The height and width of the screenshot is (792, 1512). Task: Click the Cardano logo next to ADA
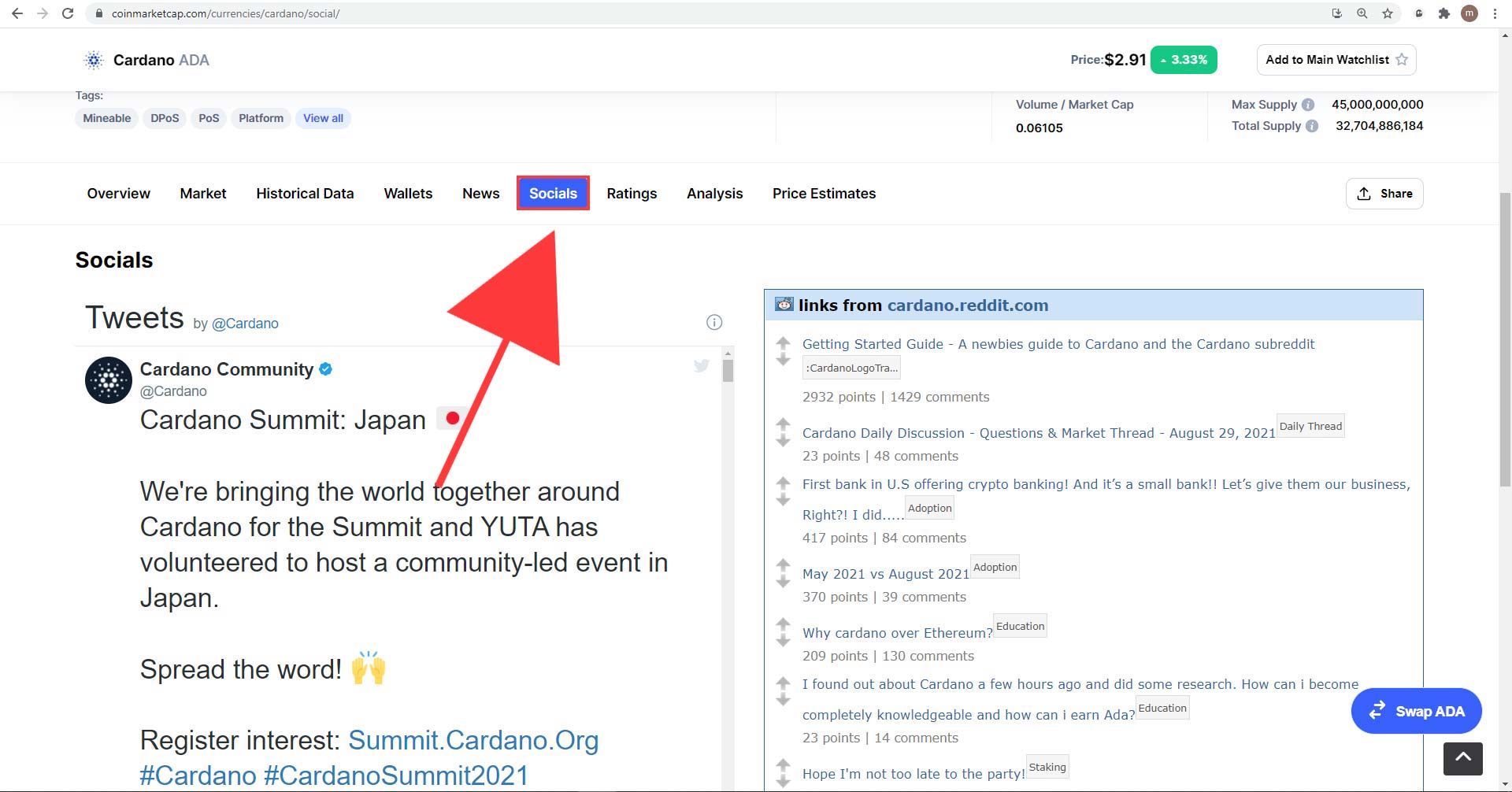[94, 60]
